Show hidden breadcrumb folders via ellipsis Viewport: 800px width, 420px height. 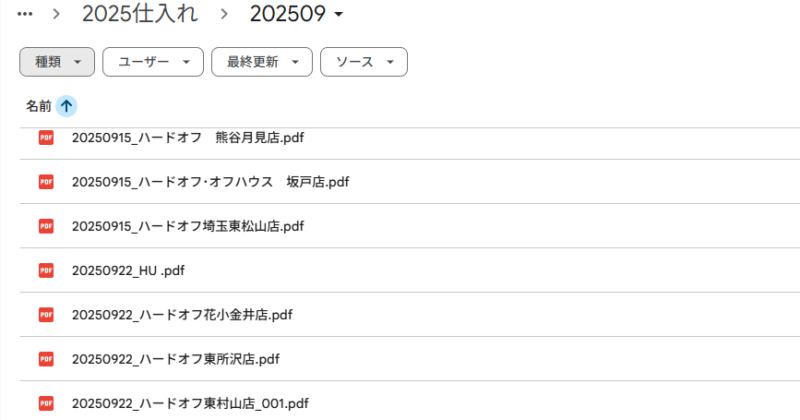pyautogui.click(x=26, y=15)
